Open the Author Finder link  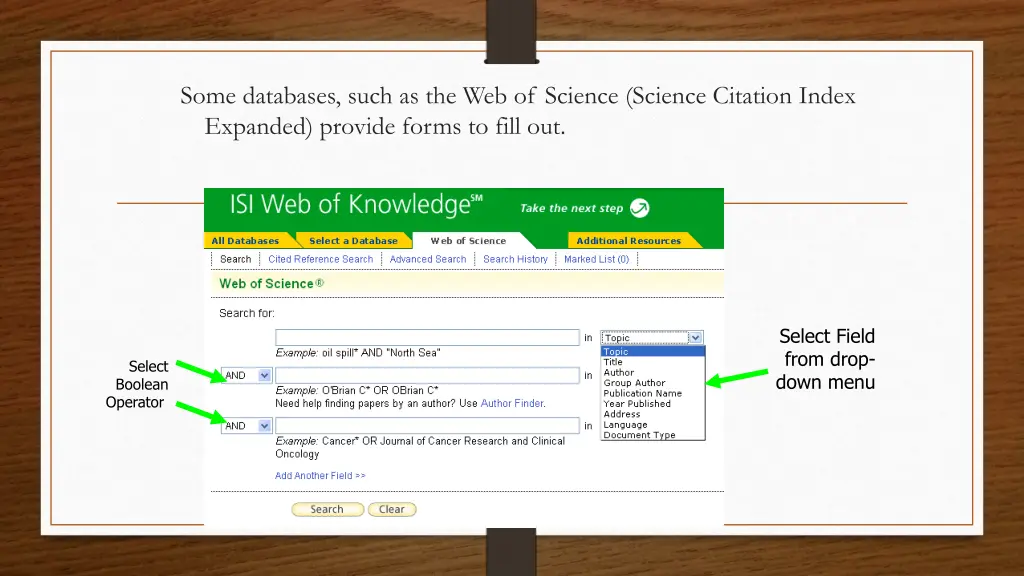click(511, 404)
